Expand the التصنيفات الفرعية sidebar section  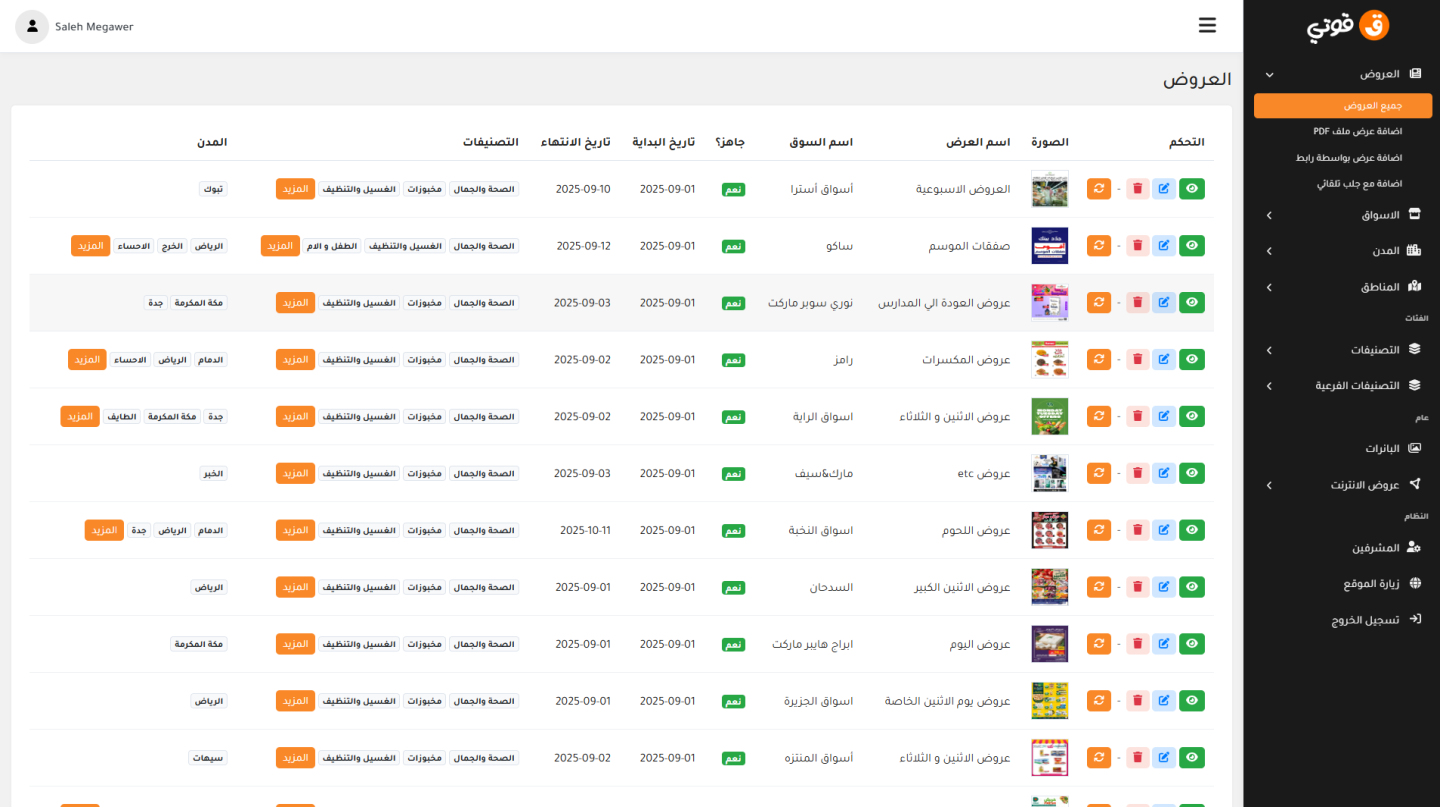tap(1340, 385)
